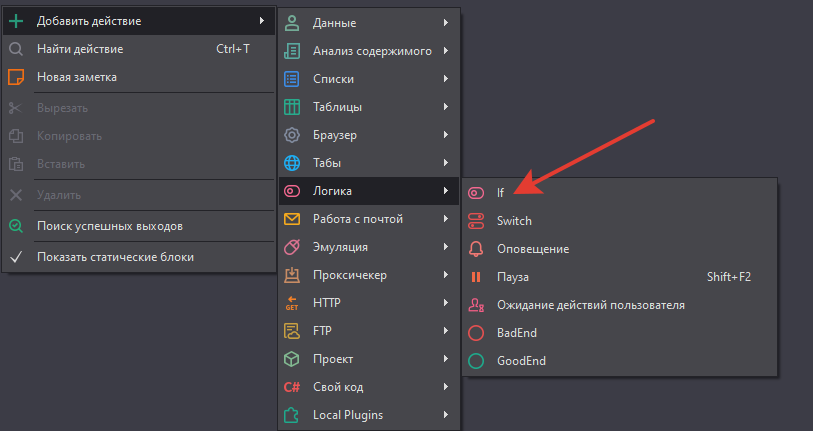Click the Свой код C# icon
The height and width of the screenshot is (431, 813).
click(292, 386)
